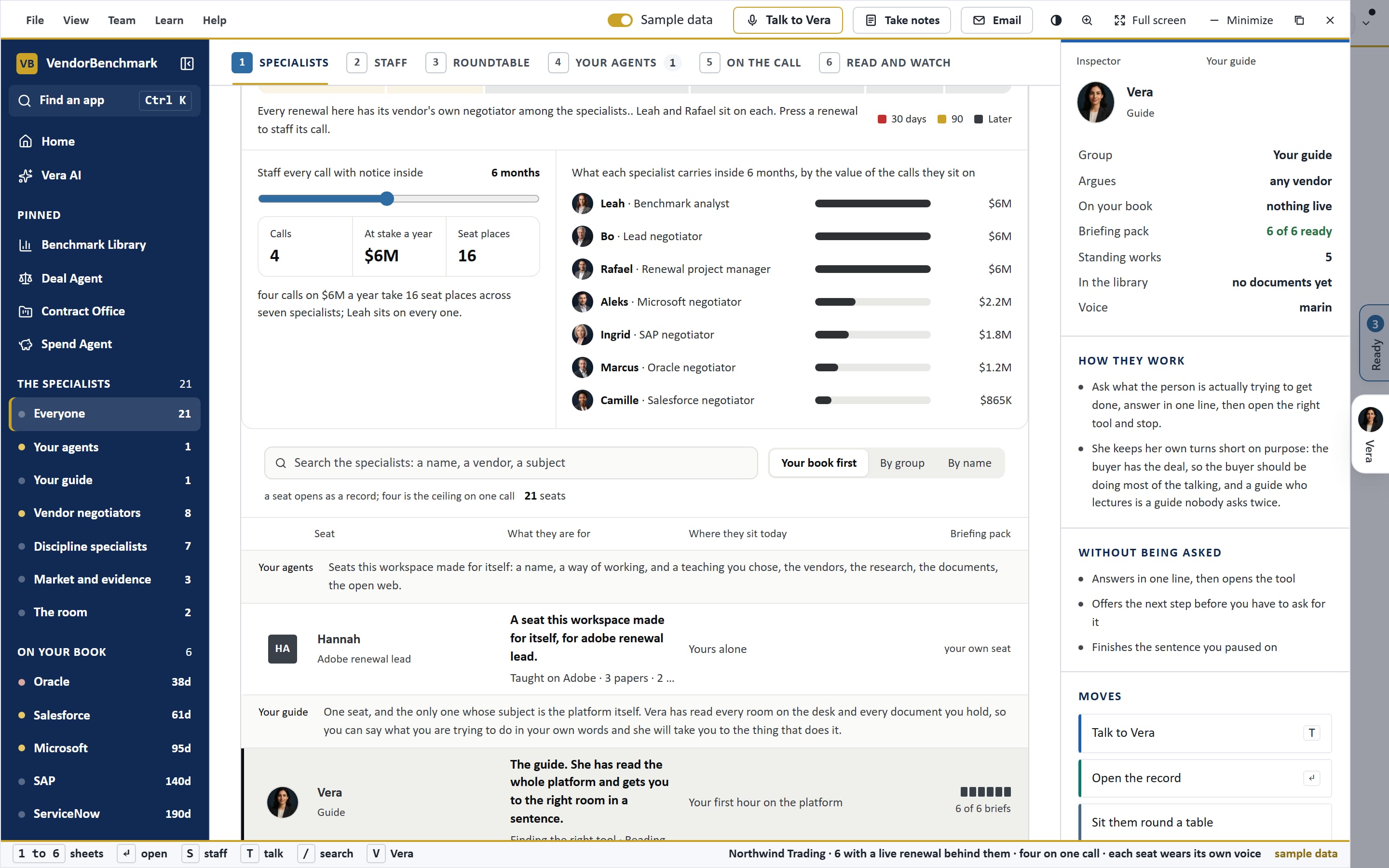Open Vera AI sparkle icon in sidebar
The width and height of the screenshot is (1389, 868).
coord(25,176)
